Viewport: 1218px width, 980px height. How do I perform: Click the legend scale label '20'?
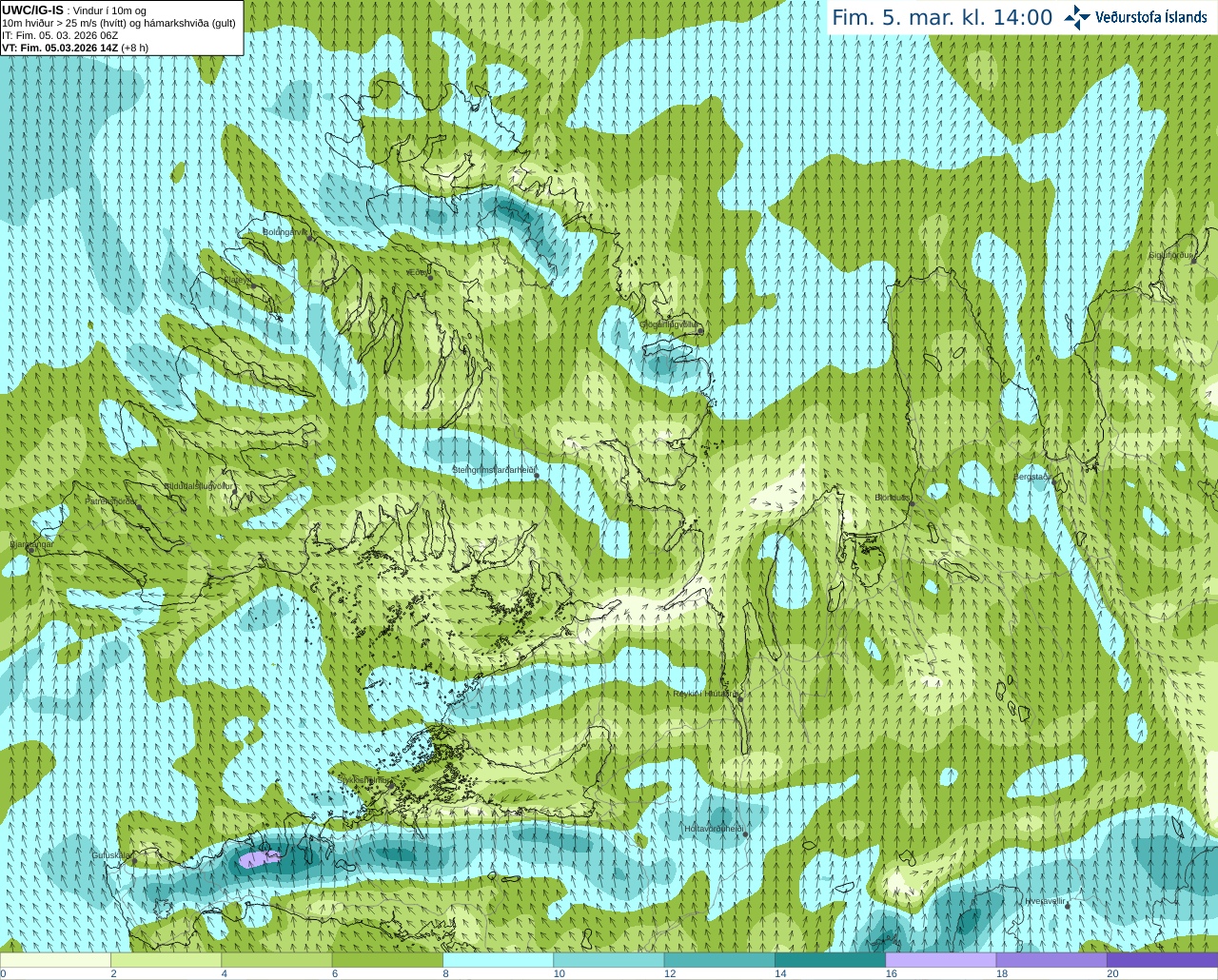(1112, 973)
